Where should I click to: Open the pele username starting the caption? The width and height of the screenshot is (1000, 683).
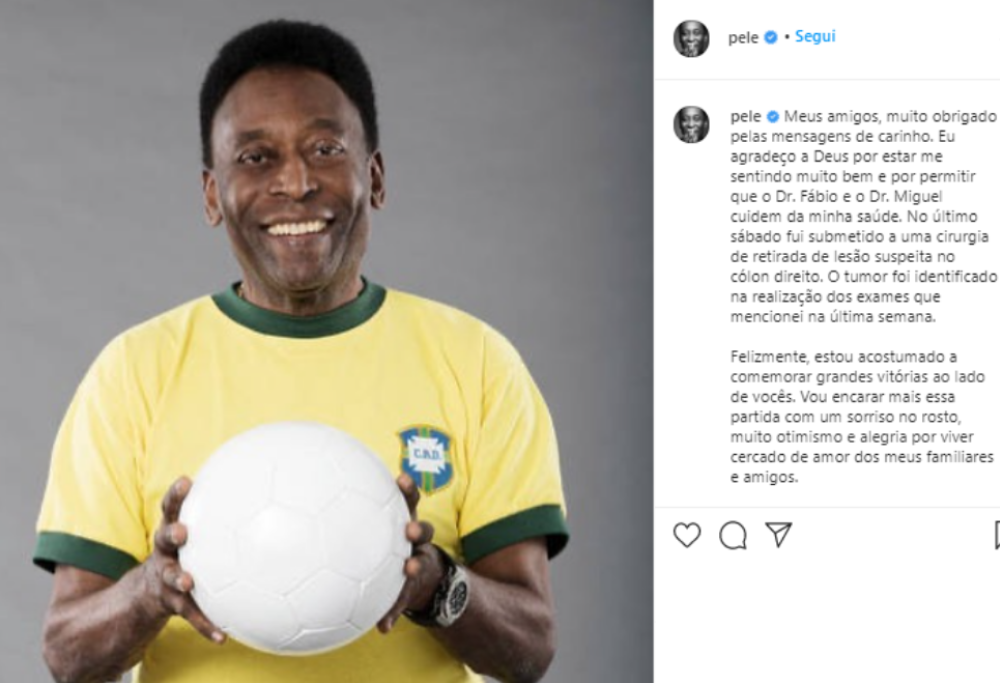coord(746,117)
